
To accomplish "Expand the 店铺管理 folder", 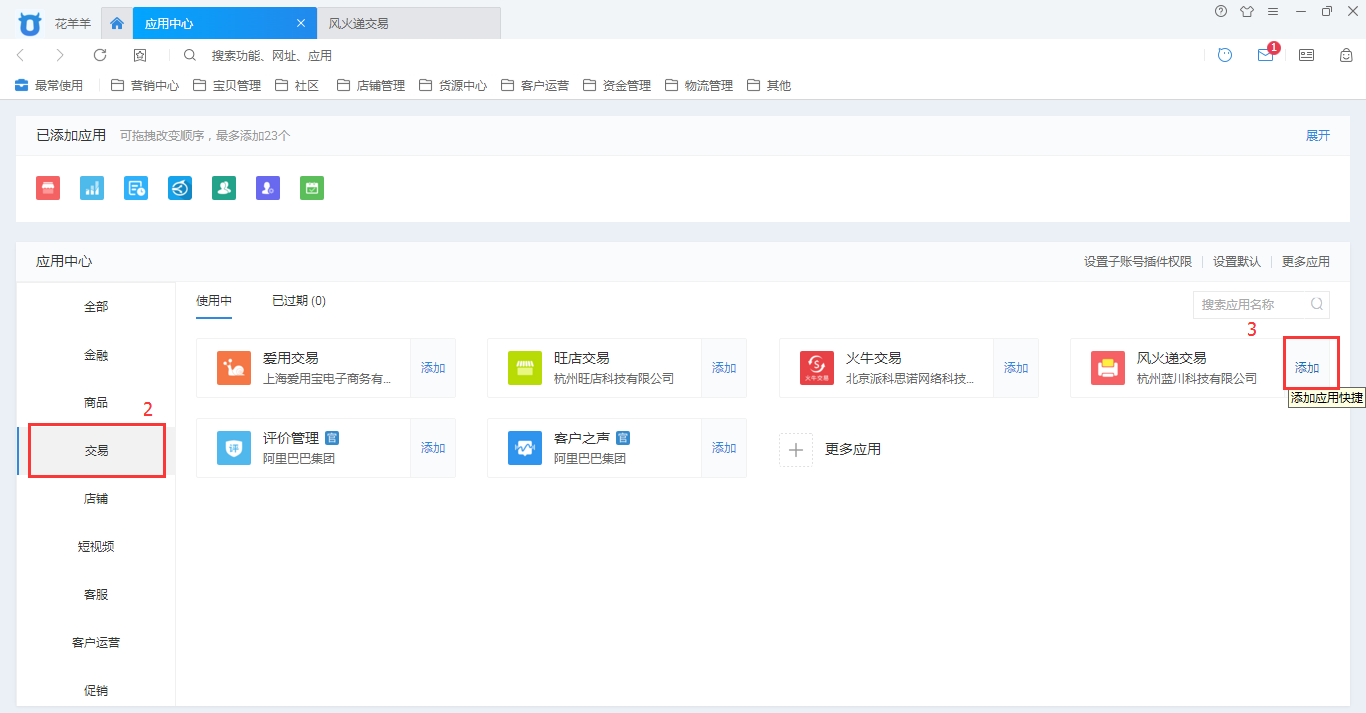I will 371,86.
